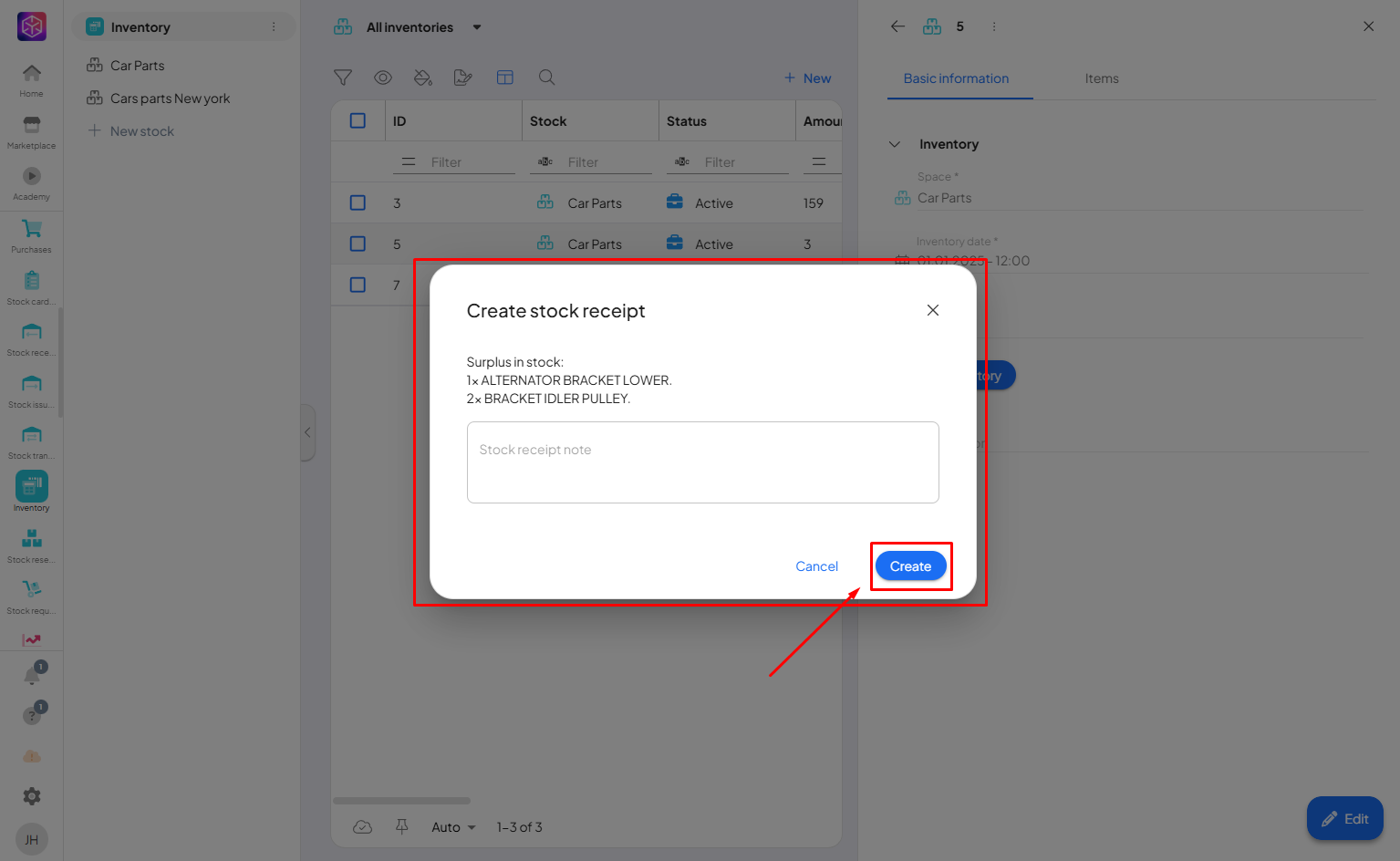
Task: Open Purchases from the left sidebar
Action: coord(31,235)
